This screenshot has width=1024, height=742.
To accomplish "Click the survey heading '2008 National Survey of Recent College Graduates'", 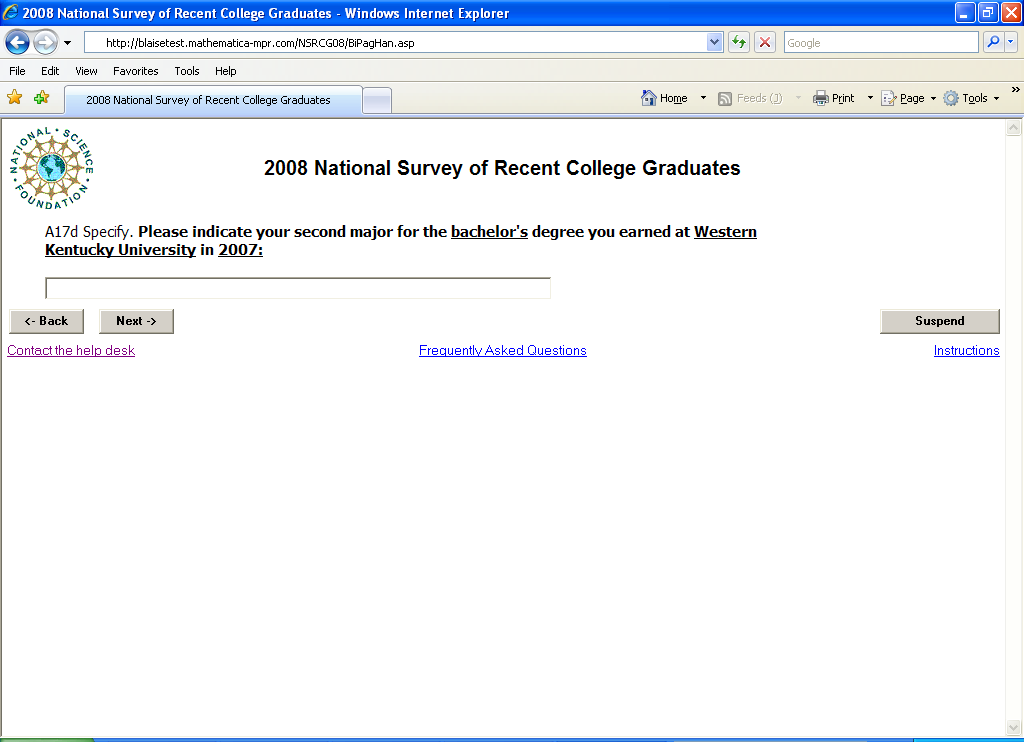I will coord(502,168).
